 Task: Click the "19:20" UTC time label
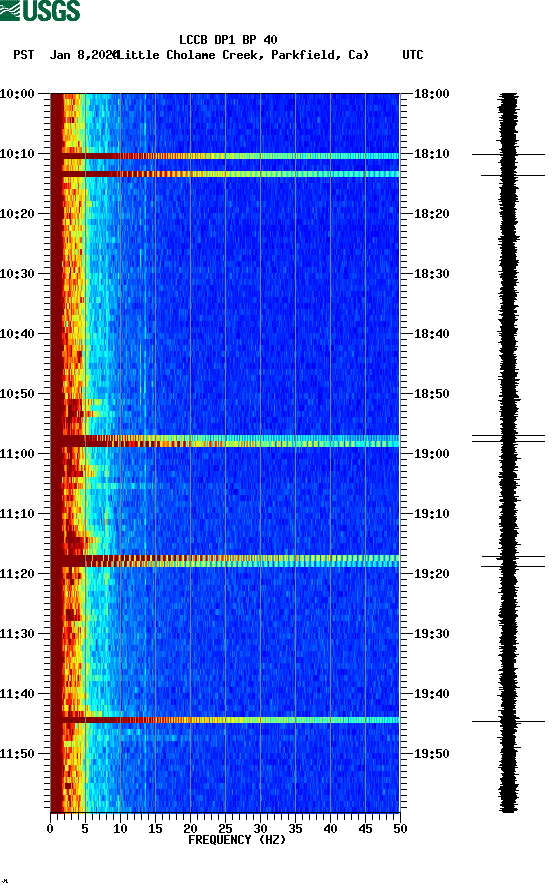click(x=432, y=573)
